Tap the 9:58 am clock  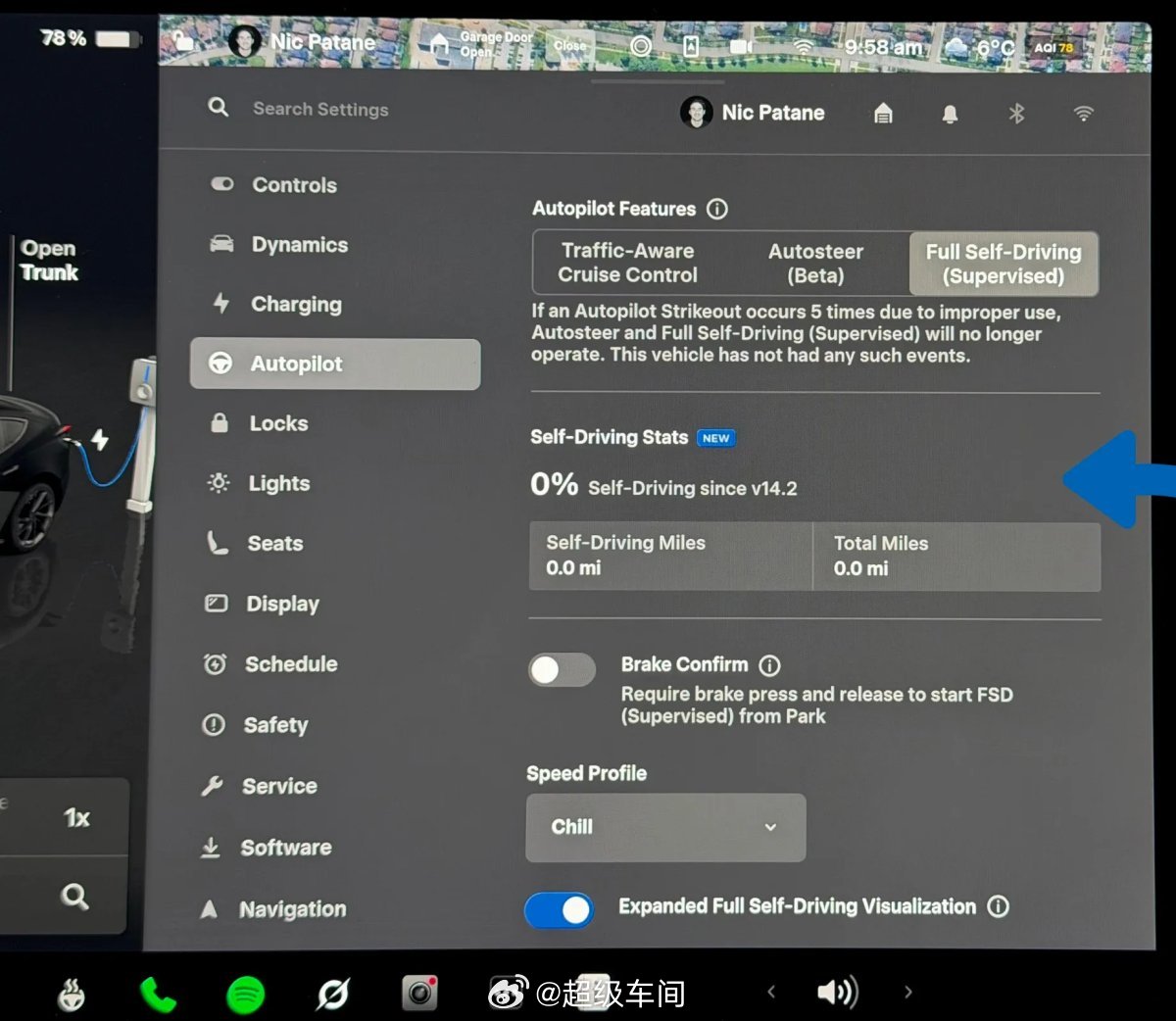click(x=882, y=47)
